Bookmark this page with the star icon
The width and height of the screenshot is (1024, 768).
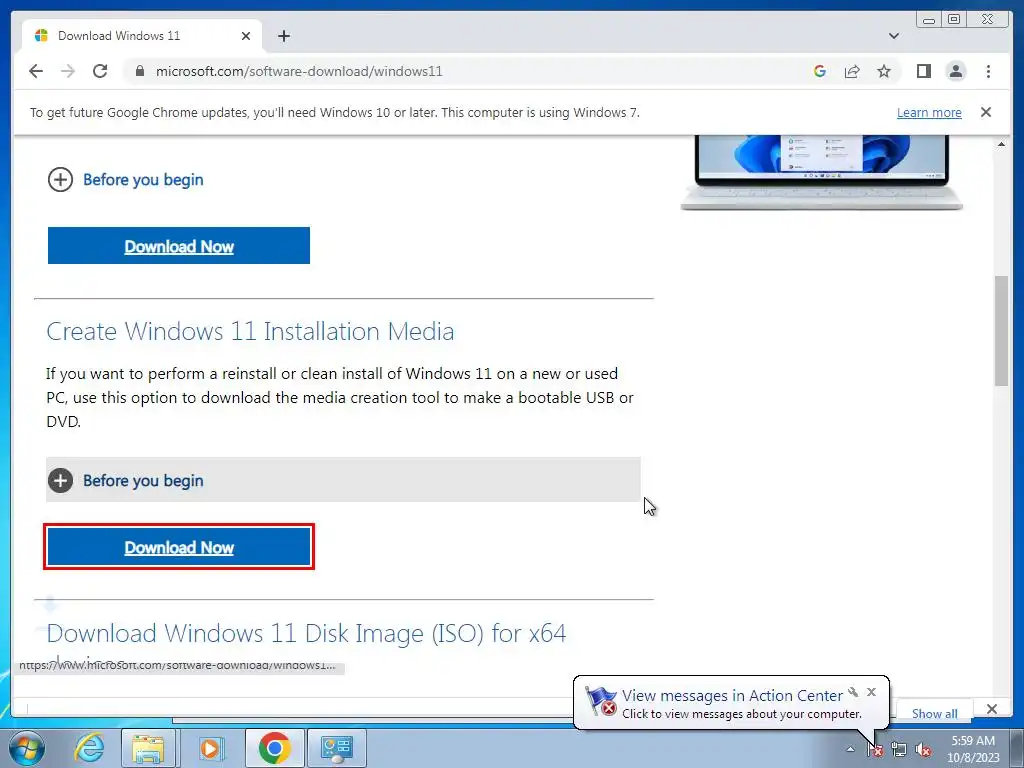tap(884, 71)
